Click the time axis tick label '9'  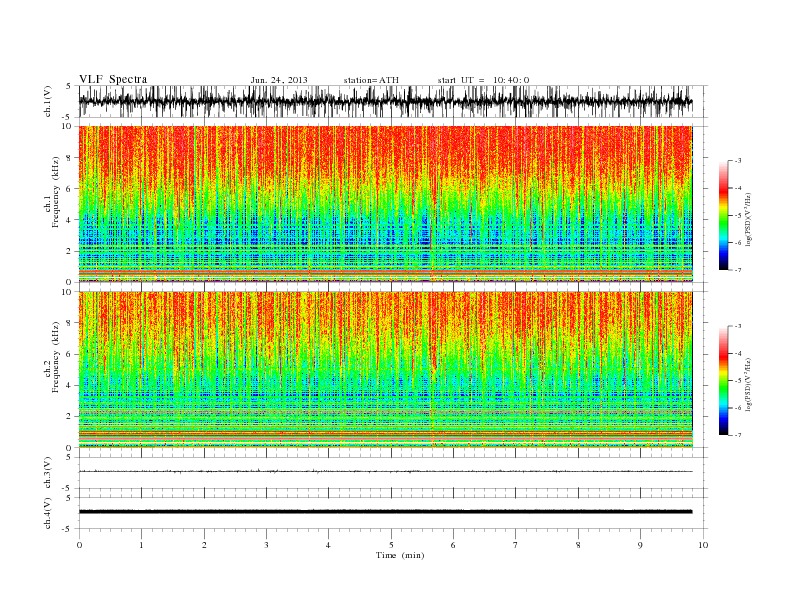640,545
